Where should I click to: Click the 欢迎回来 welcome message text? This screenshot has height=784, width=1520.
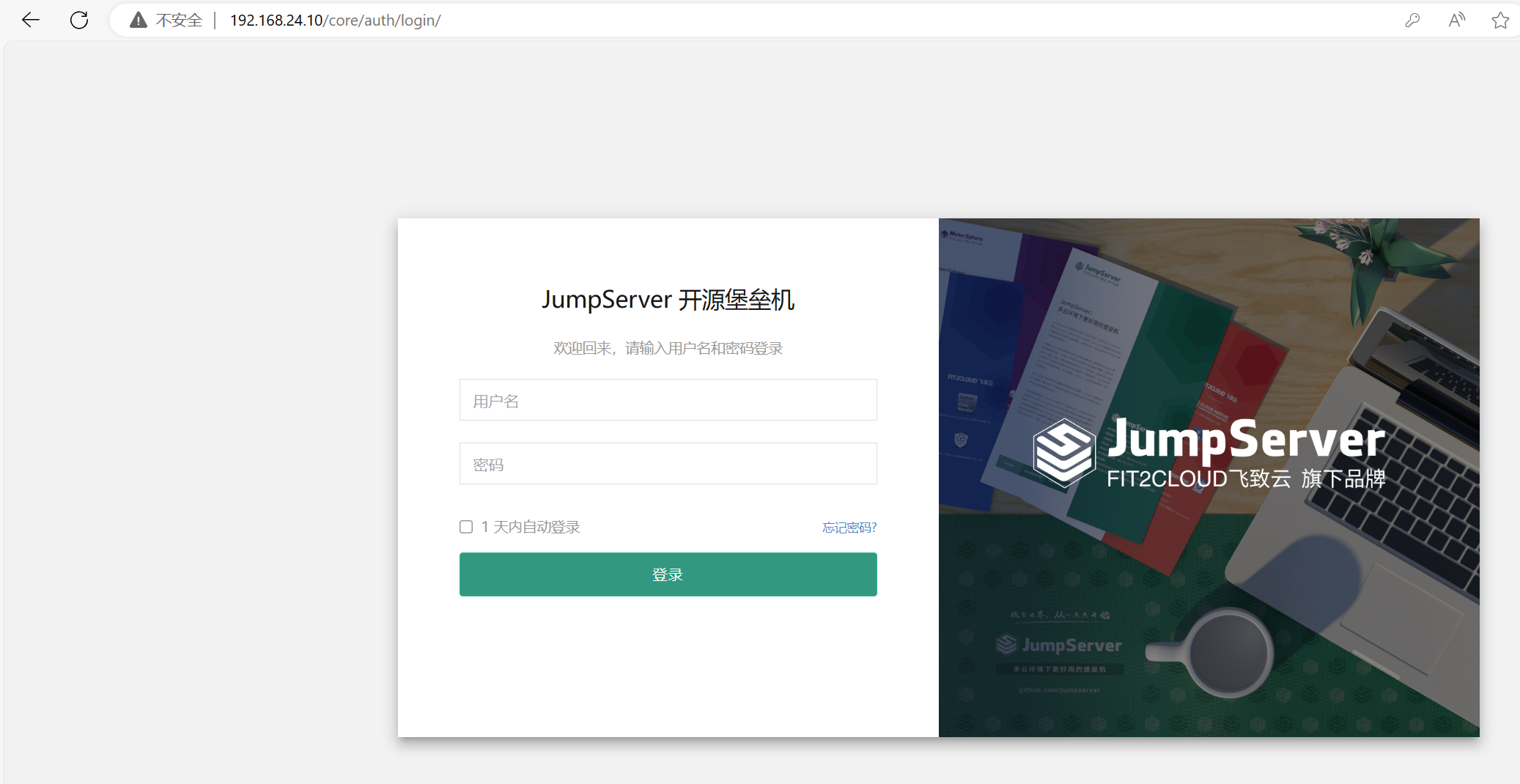coord(668,348)
